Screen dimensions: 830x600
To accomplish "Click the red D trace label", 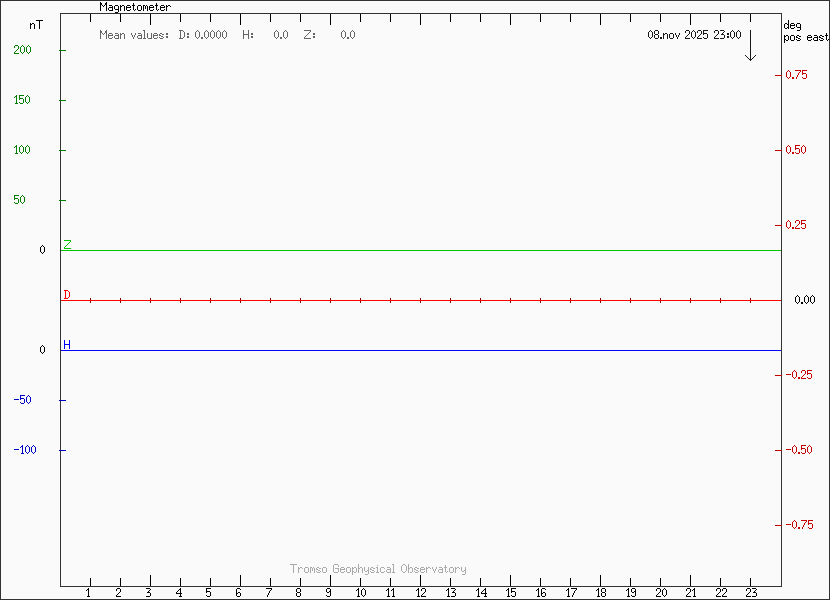I will pos(67,295).
